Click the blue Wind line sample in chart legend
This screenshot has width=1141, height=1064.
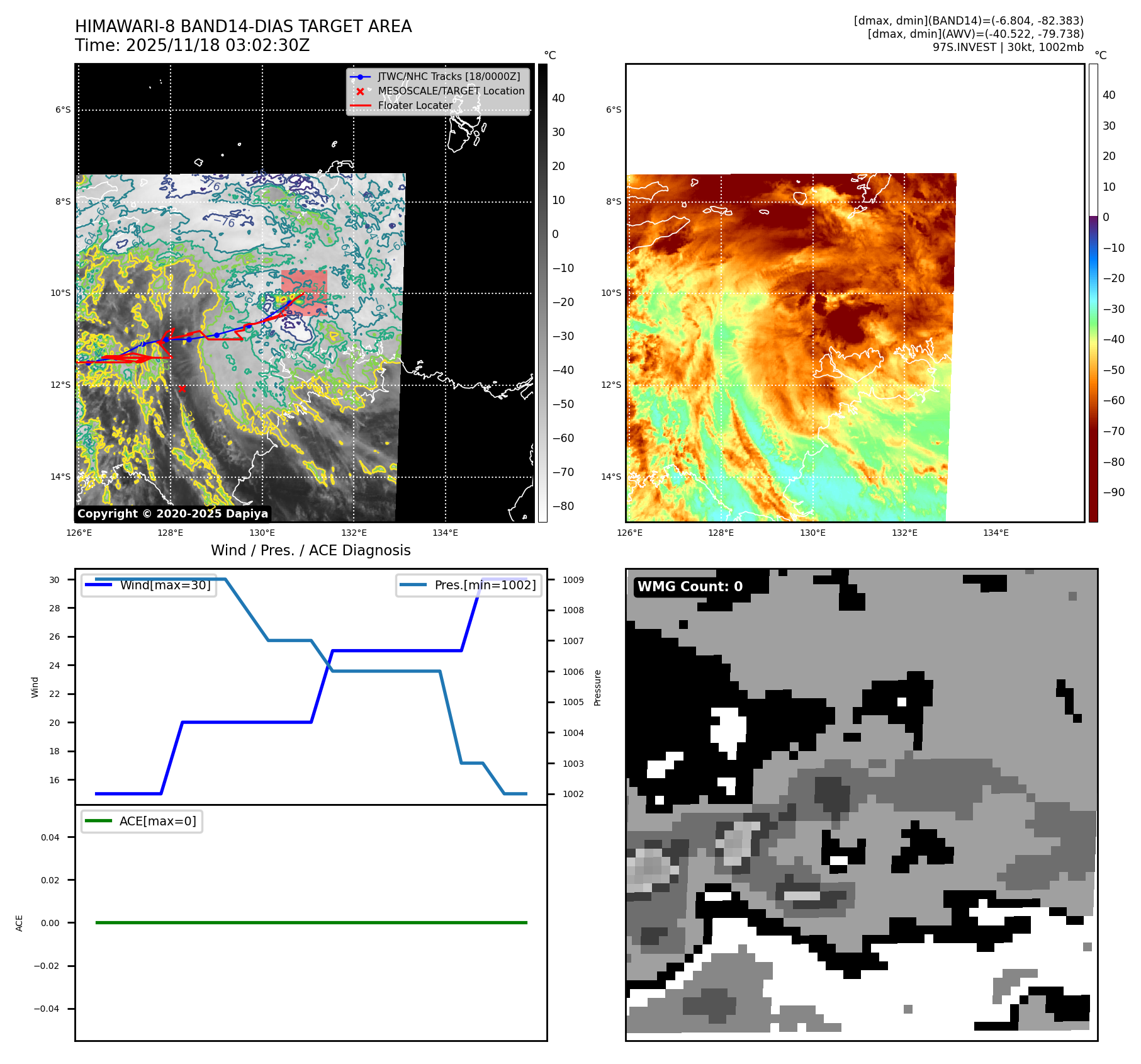coord(98,585)
